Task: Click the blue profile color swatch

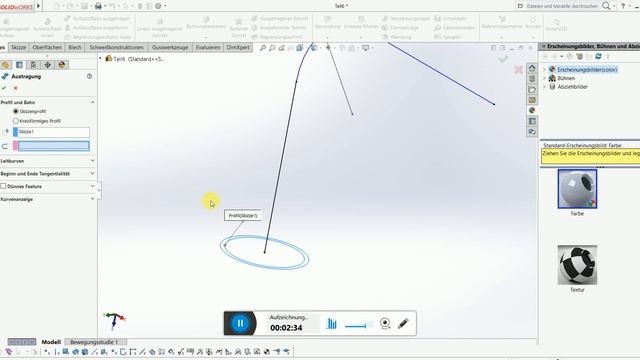Action: (15, 132)
